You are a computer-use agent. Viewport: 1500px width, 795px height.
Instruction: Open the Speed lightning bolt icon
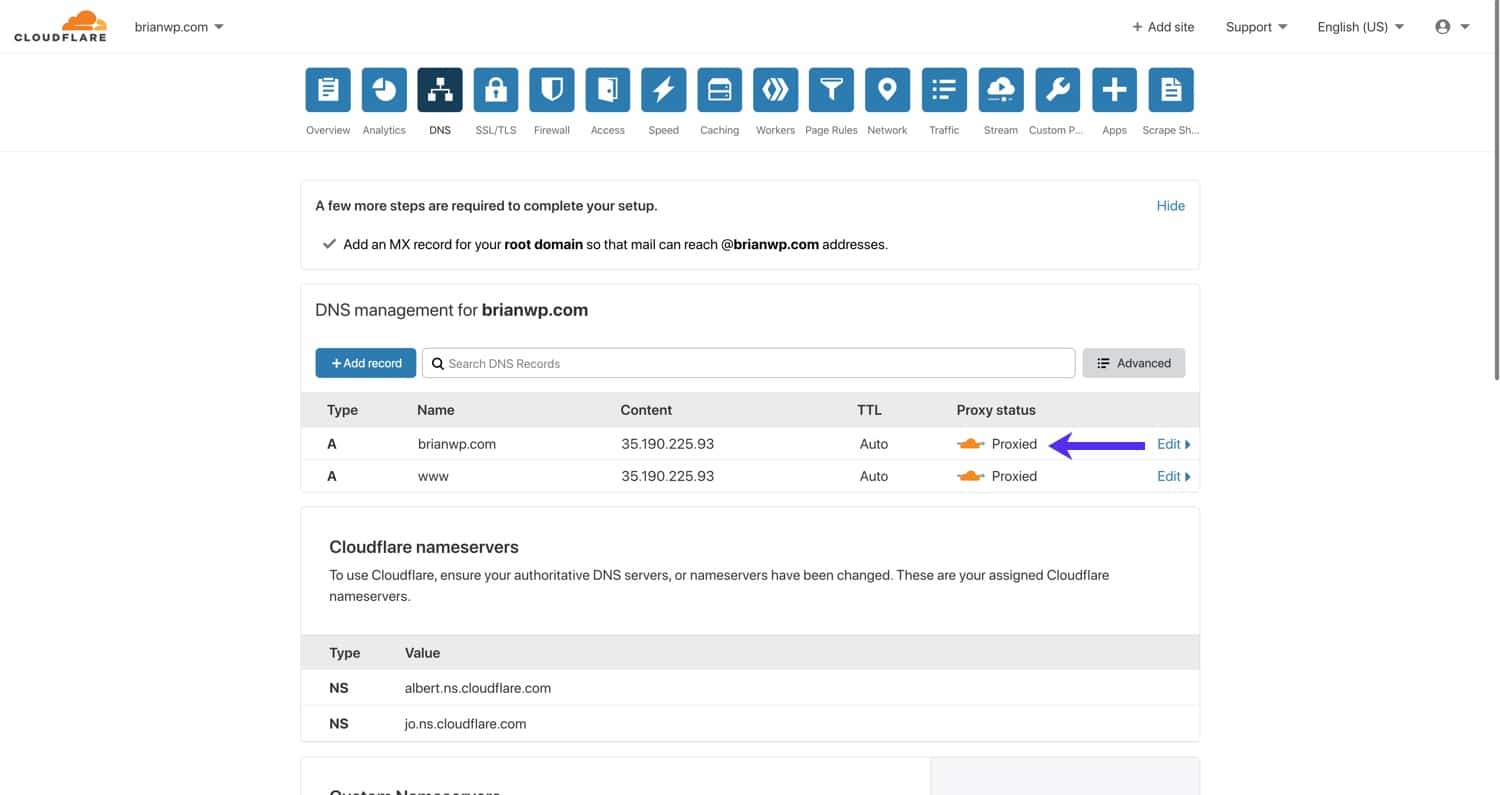(x=663, y=89)
